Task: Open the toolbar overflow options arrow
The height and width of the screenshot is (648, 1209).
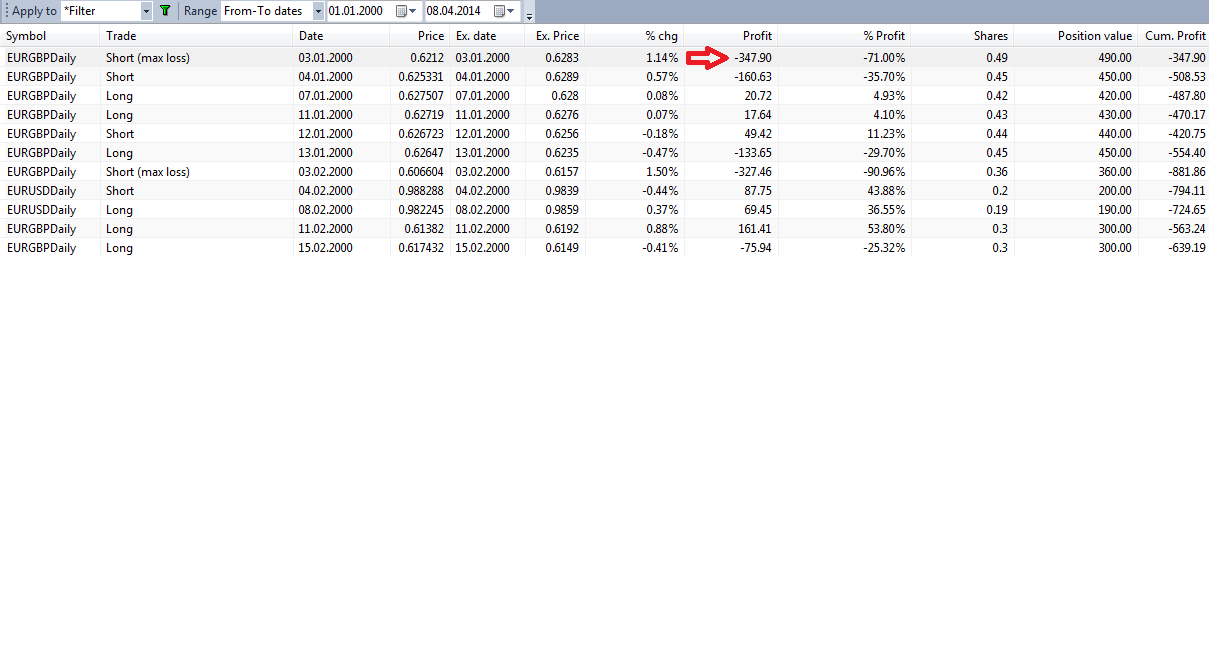Action: click(x=529, y=14)
